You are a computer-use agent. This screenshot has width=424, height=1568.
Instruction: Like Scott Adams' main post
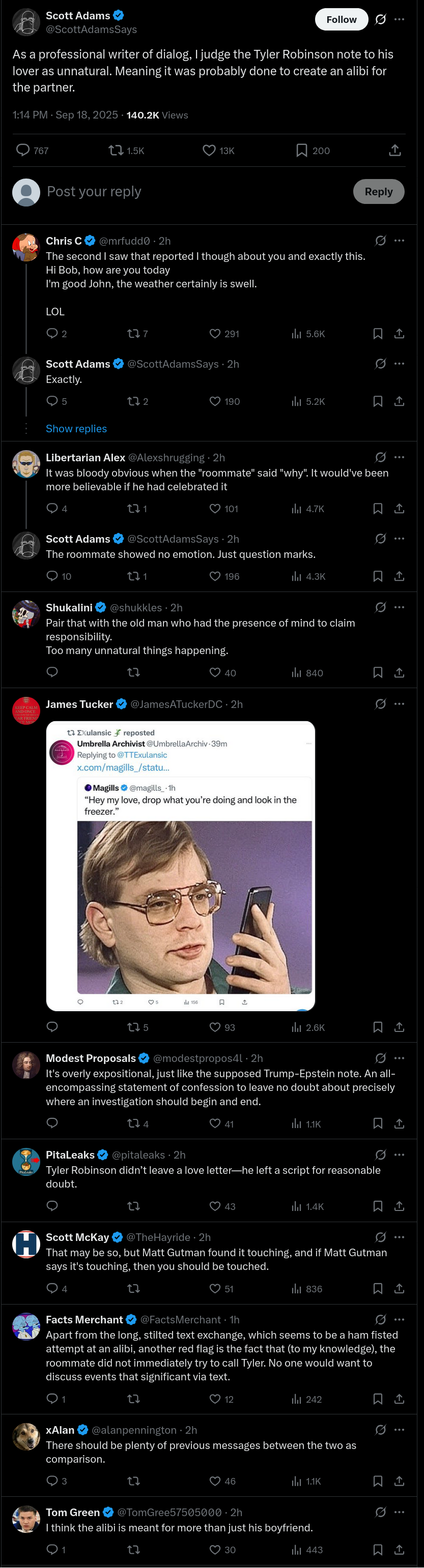click(x=217, y=151)
